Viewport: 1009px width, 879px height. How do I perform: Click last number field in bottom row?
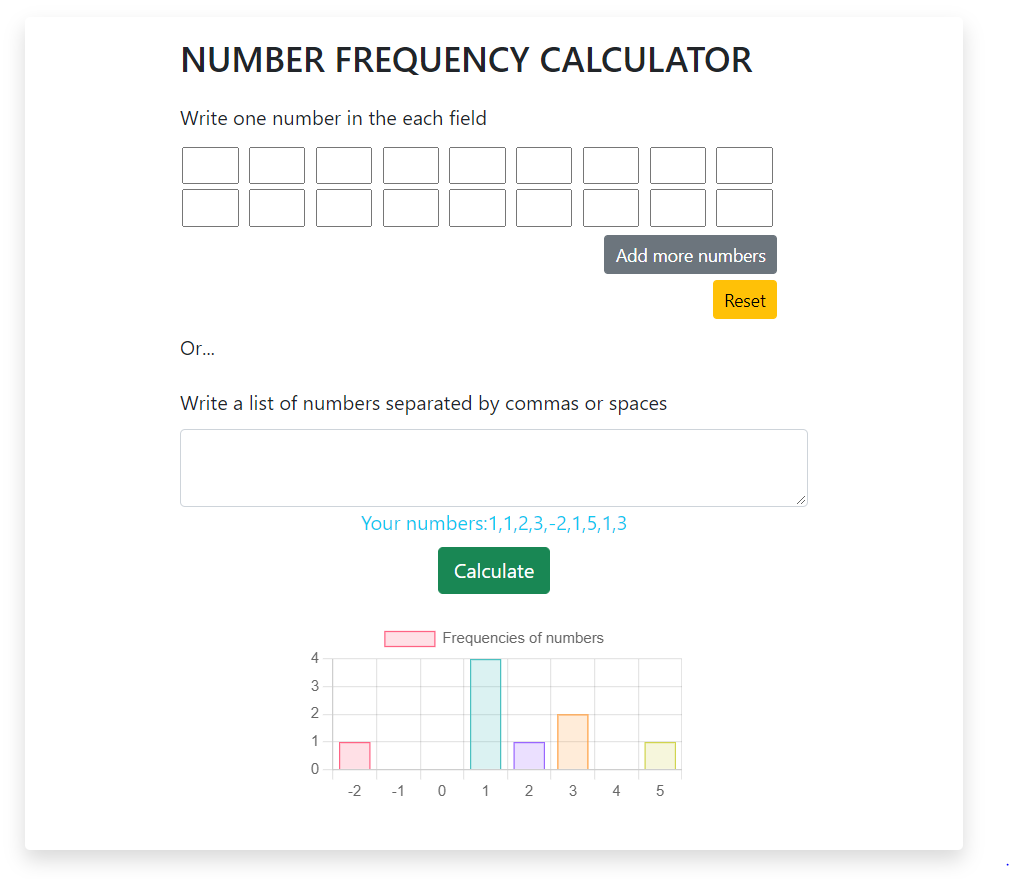pyautogui.click(x=744, y=208)
